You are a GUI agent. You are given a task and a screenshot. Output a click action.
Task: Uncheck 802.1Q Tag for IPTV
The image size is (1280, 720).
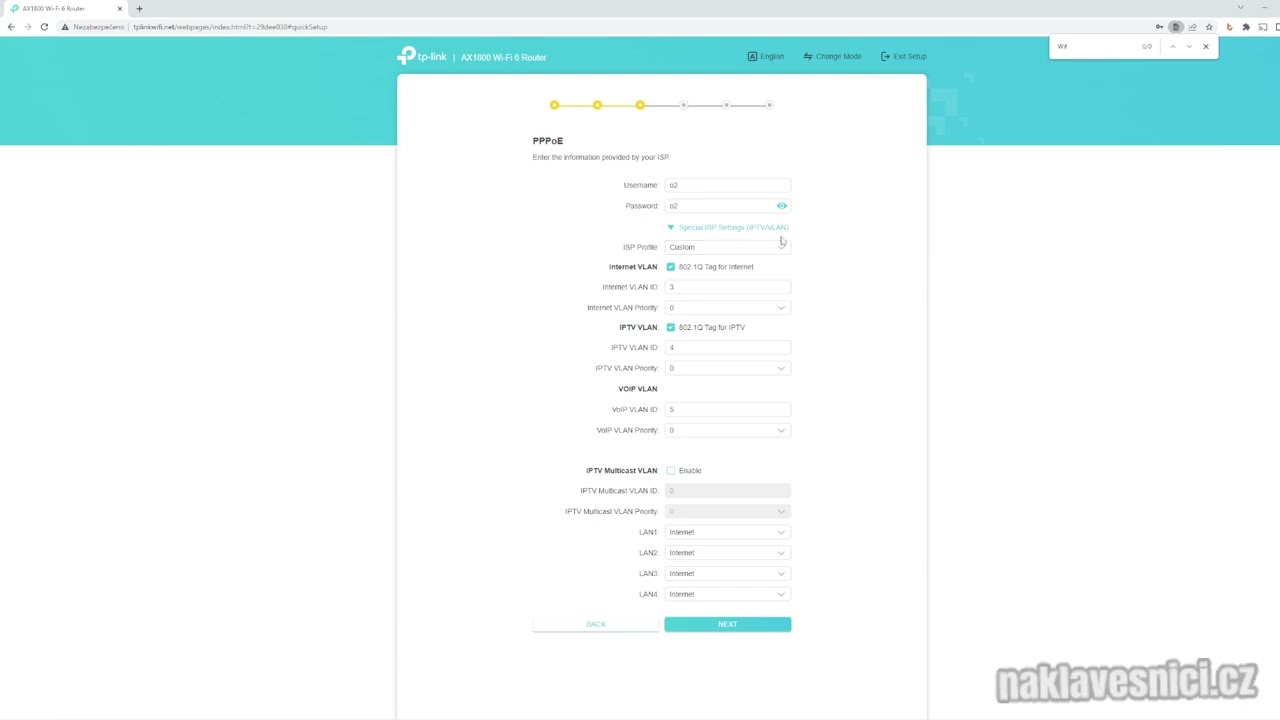click(670, 327)
